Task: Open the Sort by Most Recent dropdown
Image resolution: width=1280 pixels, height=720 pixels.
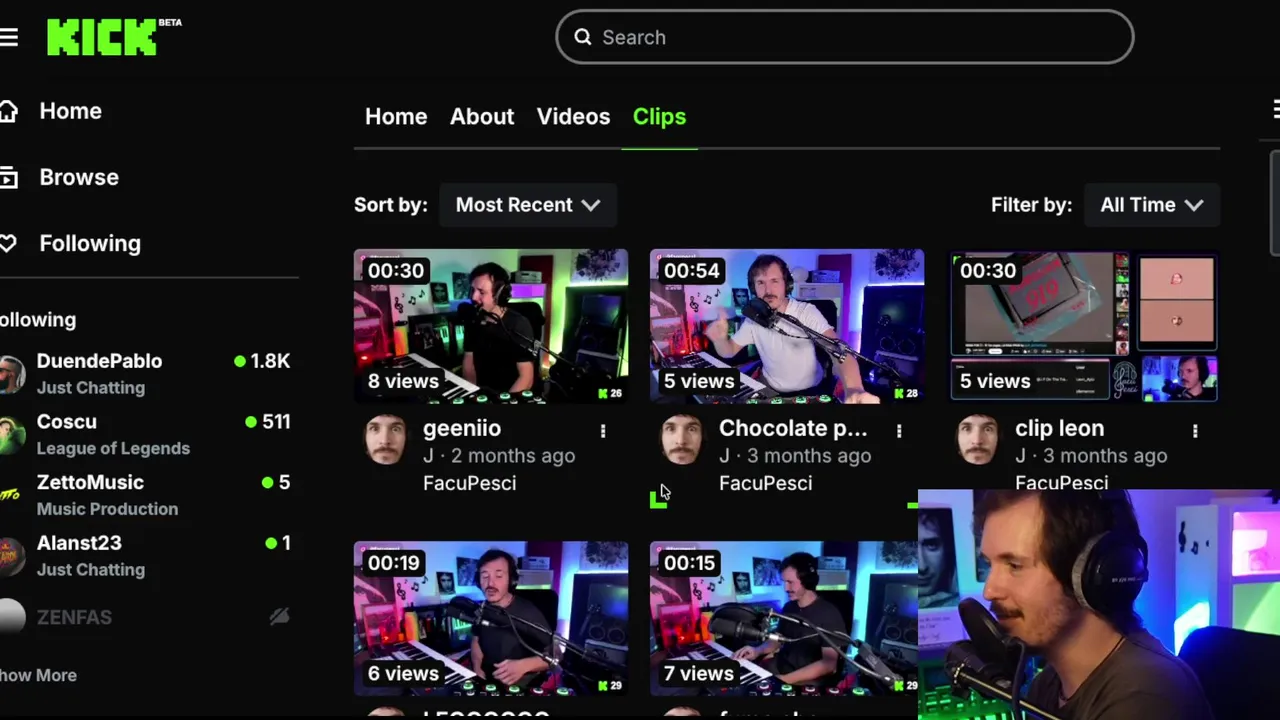Action: point(528,205)
